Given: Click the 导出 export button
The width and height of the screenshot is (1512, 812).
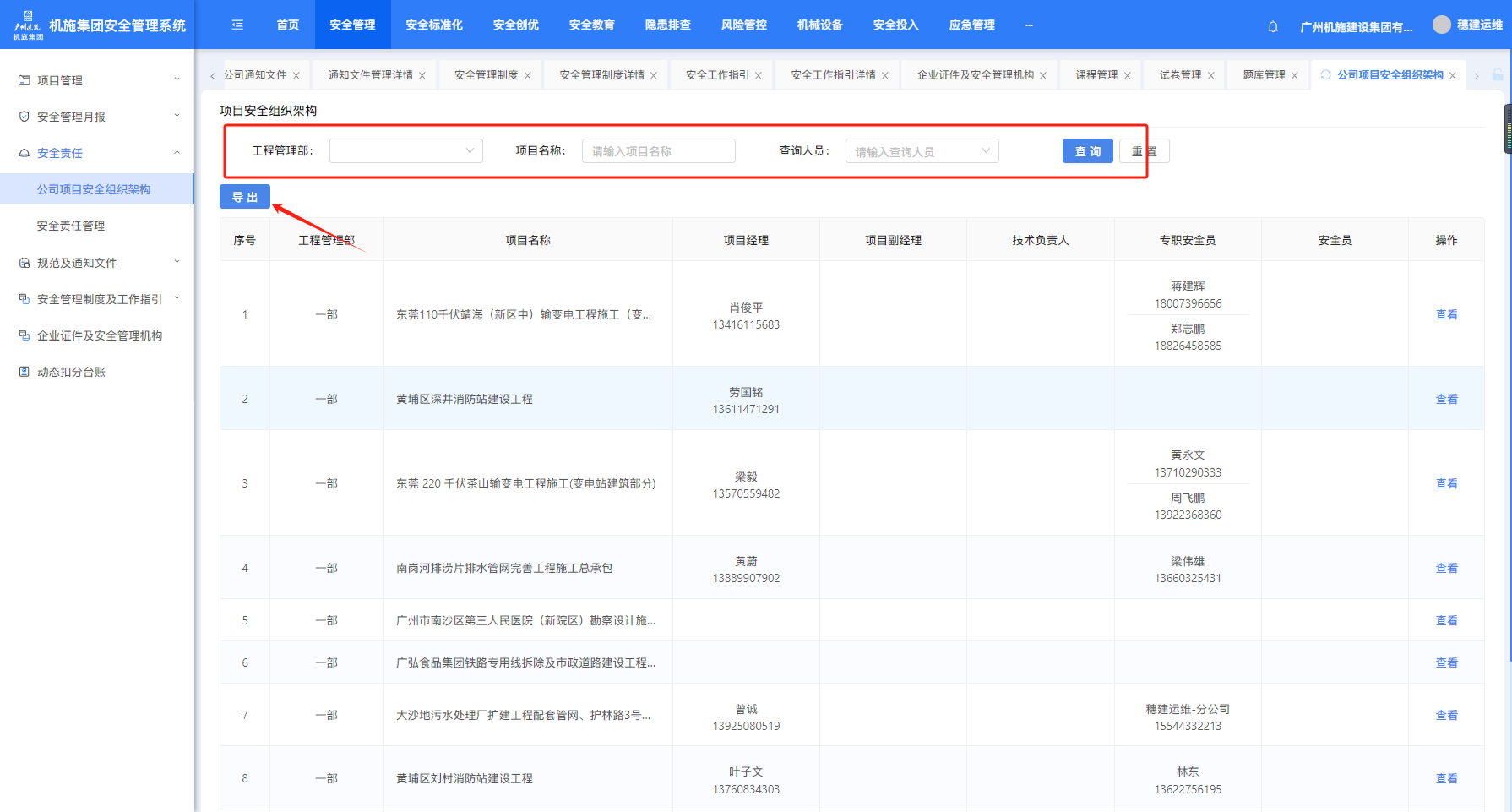Looking at the screenshot, I should [x=245, y=197].
